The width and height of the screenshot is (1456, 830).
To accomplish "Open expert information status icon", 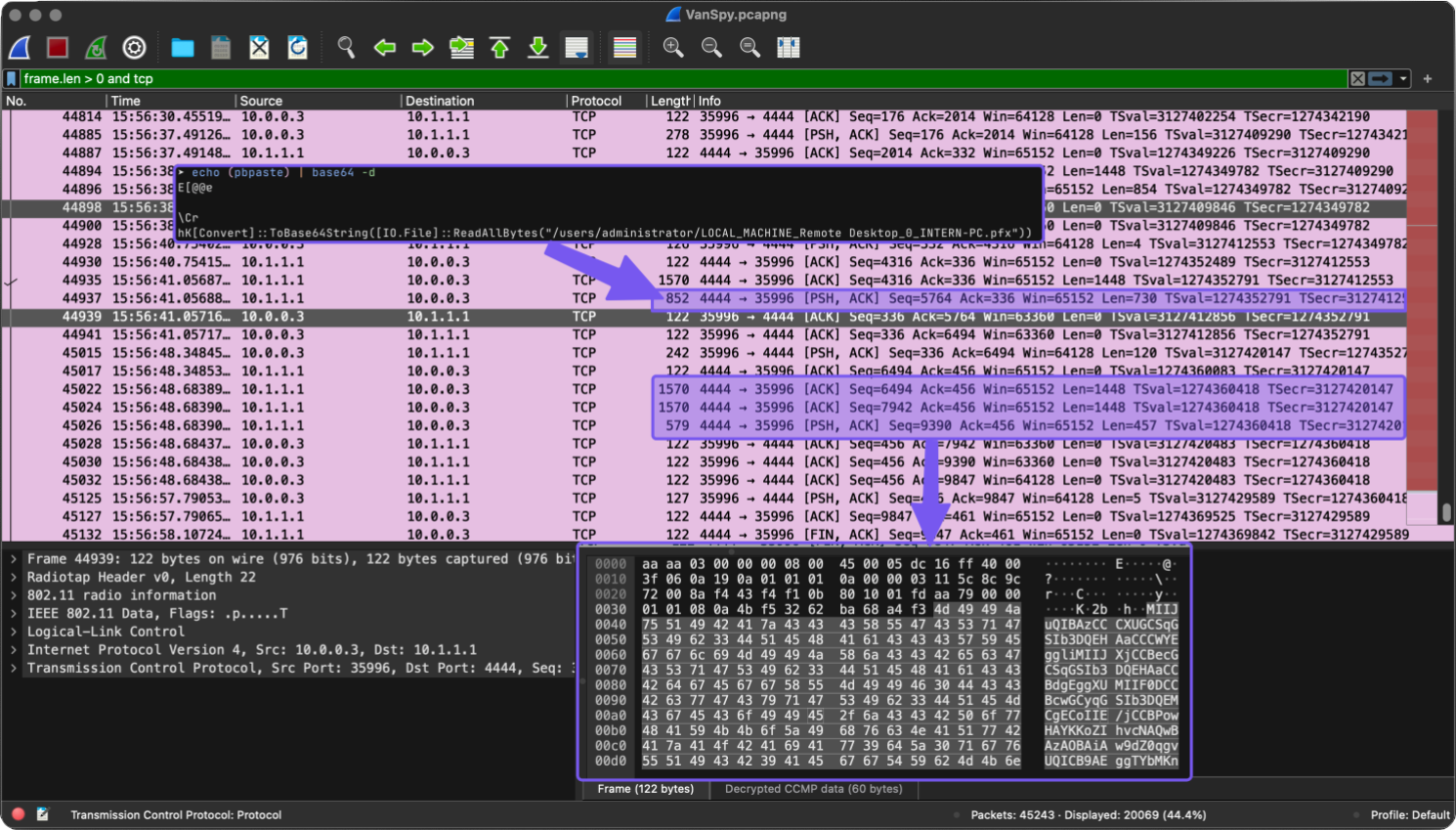I will 19,813.
